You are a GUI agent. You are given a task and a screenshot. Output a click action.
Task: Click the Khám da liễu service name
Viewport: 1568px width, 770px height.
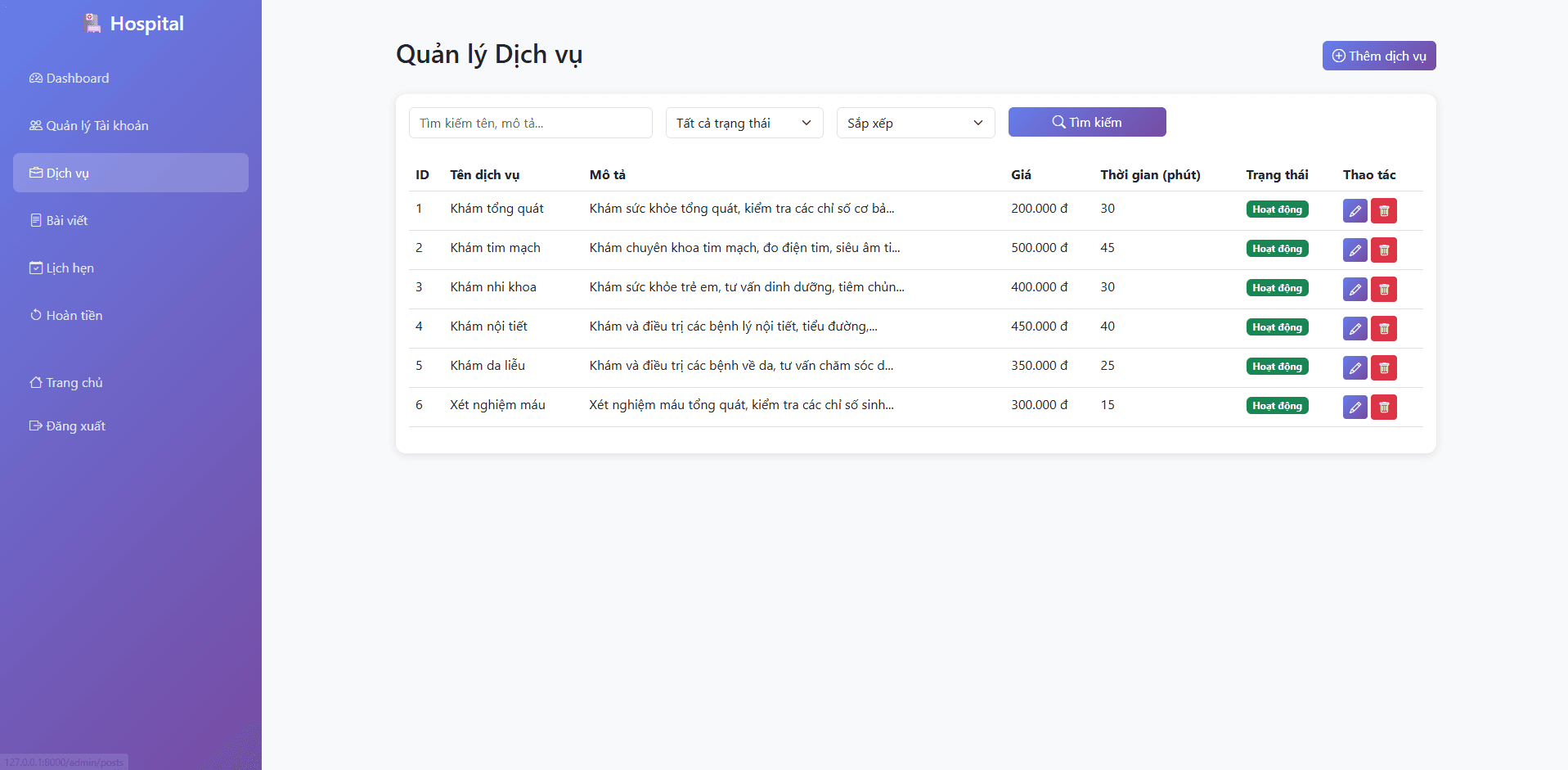click(x=487, y=366)
